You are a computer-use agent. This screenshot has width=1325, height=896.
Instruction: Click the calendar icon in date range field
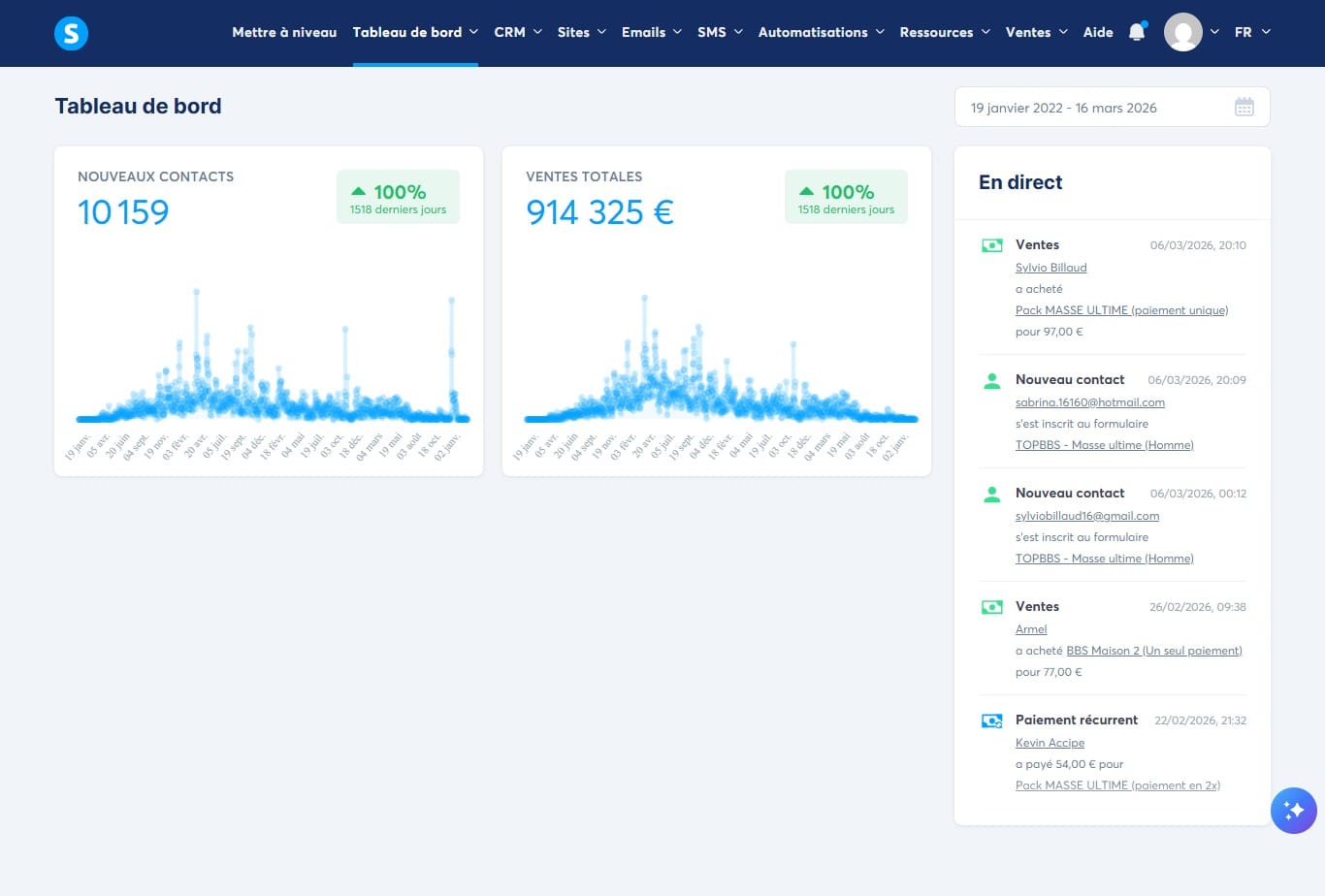1244,108
